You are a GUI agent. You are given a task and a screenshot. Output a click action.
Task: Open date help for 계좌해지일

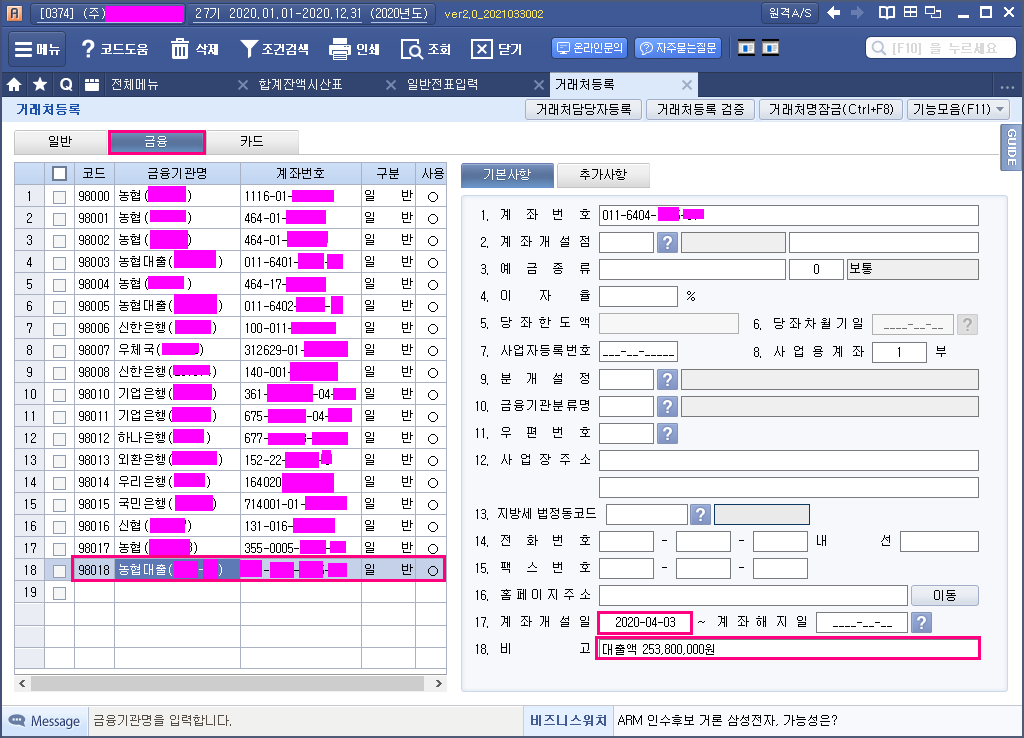click(921, 622)
